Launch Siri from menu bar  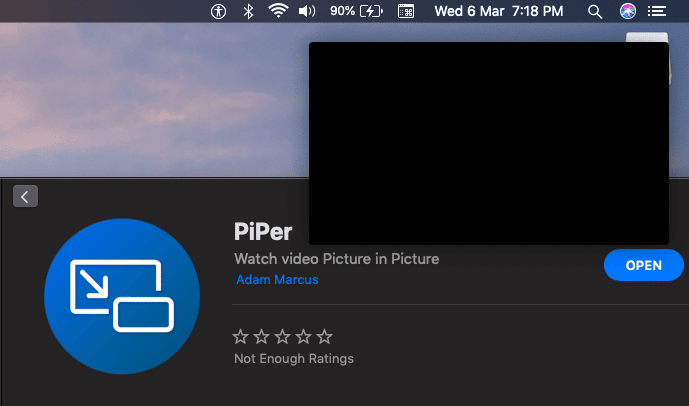[x=627, y=11]
